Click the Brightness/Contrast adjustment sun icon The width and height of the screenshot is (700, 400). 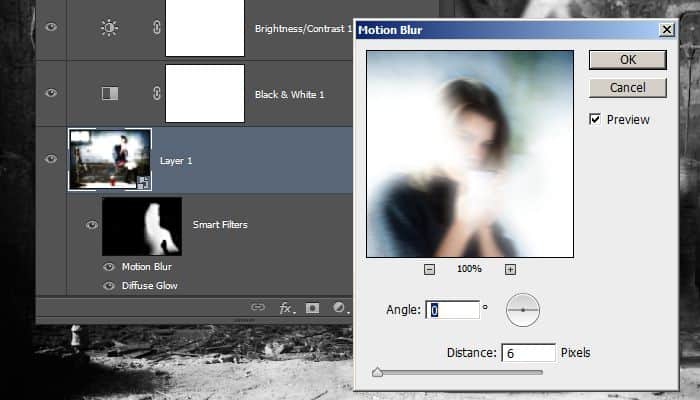point(109,28)
